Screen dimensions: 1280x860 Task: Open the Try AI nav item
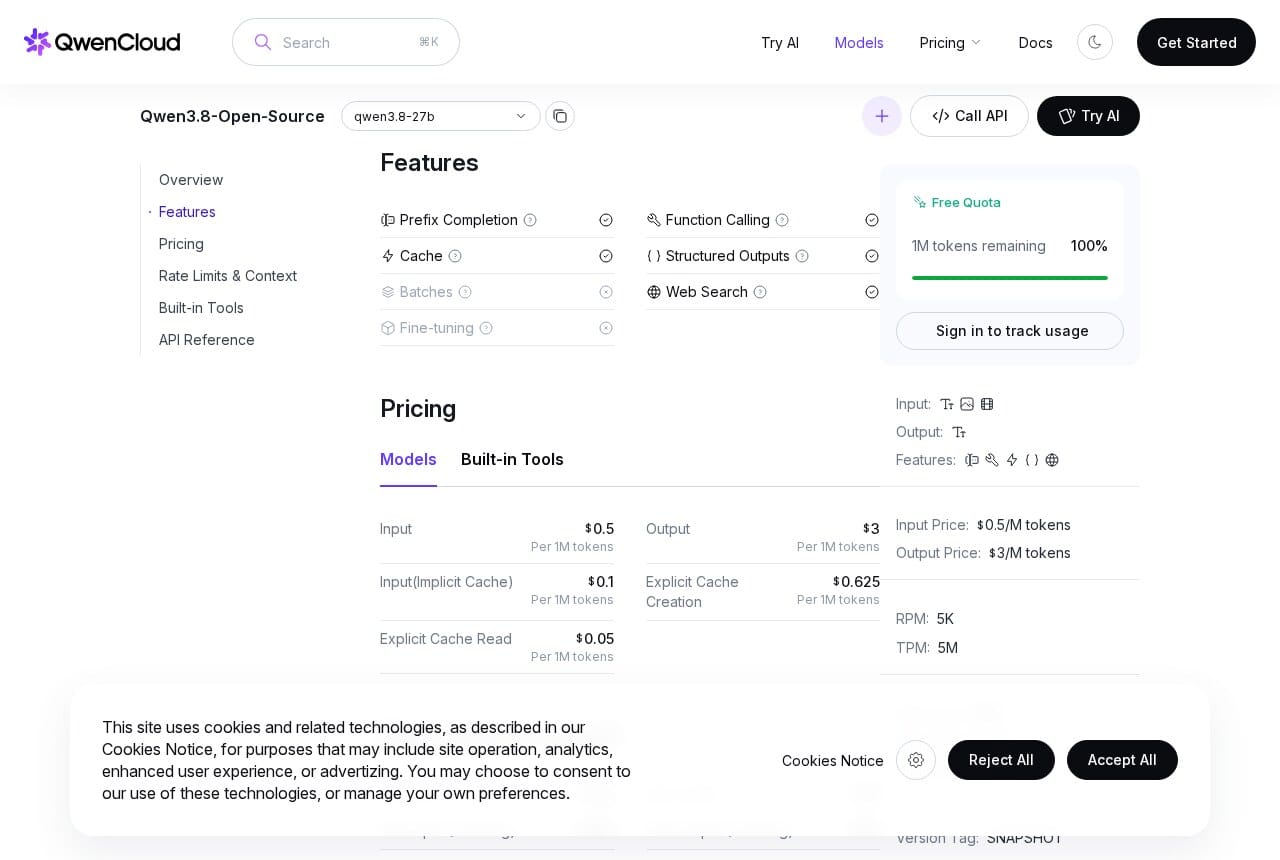[x=780, y=42]
